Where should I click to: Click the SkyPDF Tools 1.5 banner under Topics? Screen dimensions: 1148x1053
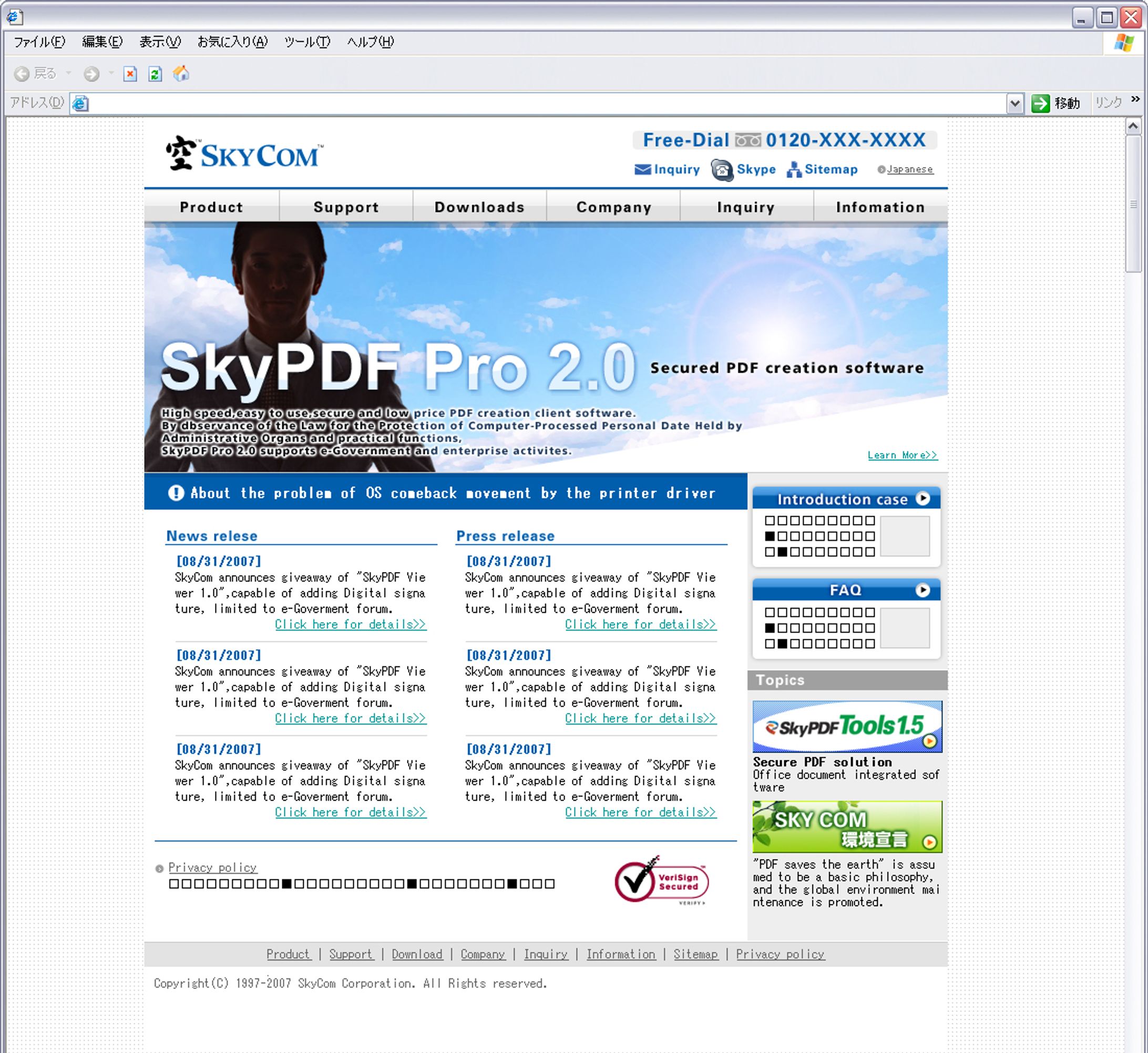point(847,726)
